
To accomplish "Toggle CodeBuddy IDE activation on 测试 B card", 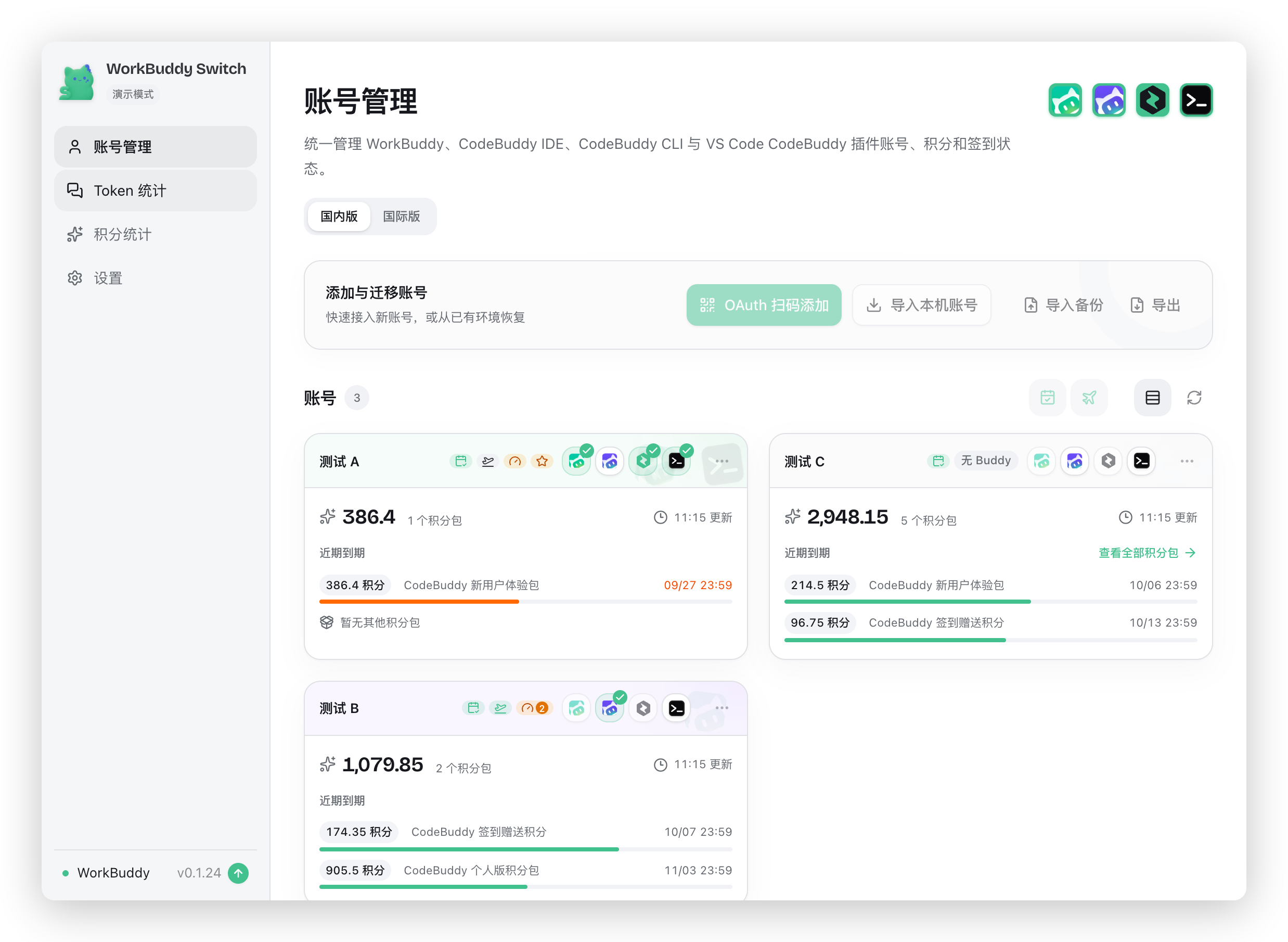I will click(610, 708).
